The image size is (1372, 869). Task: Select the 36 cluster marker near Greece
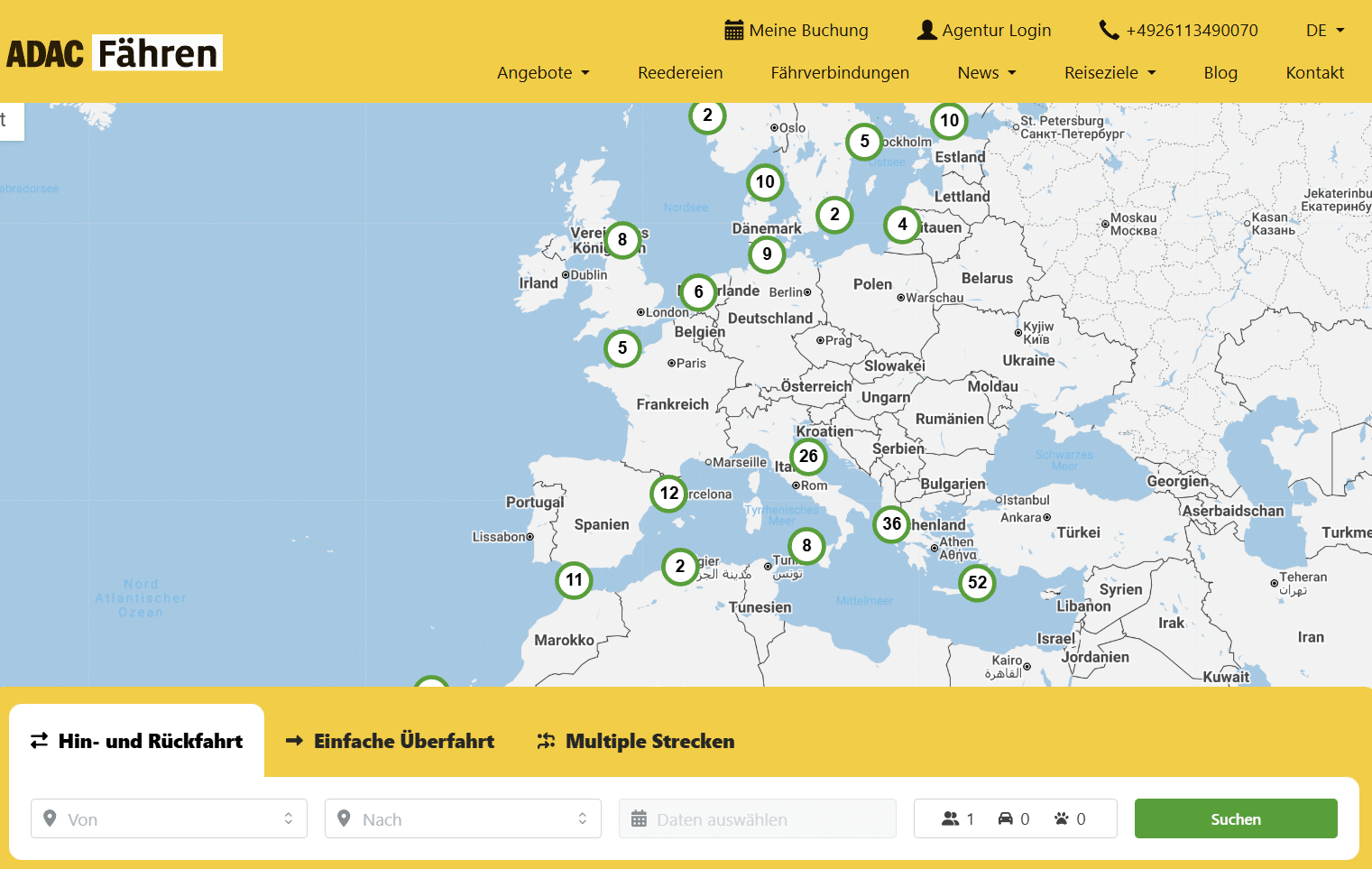[891, 524]
